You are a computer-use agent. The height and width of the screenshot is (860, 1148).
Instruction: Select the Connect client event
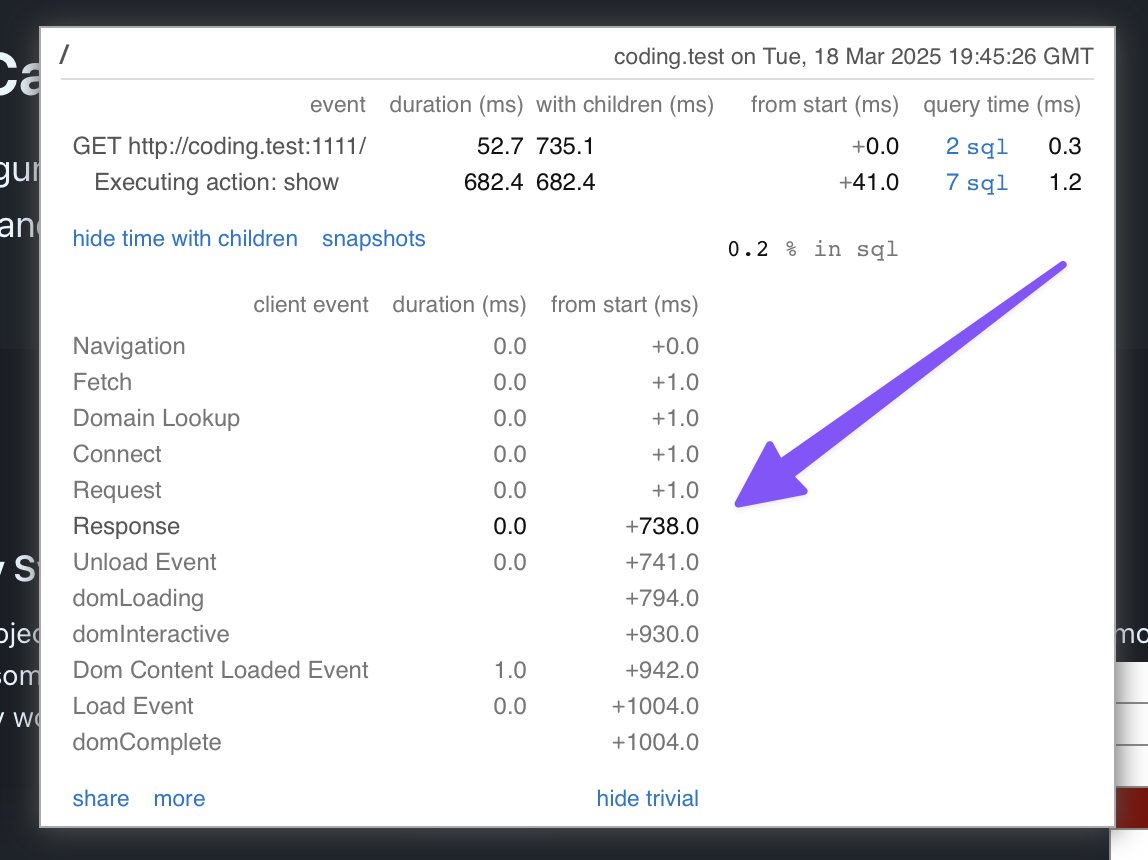386,454
